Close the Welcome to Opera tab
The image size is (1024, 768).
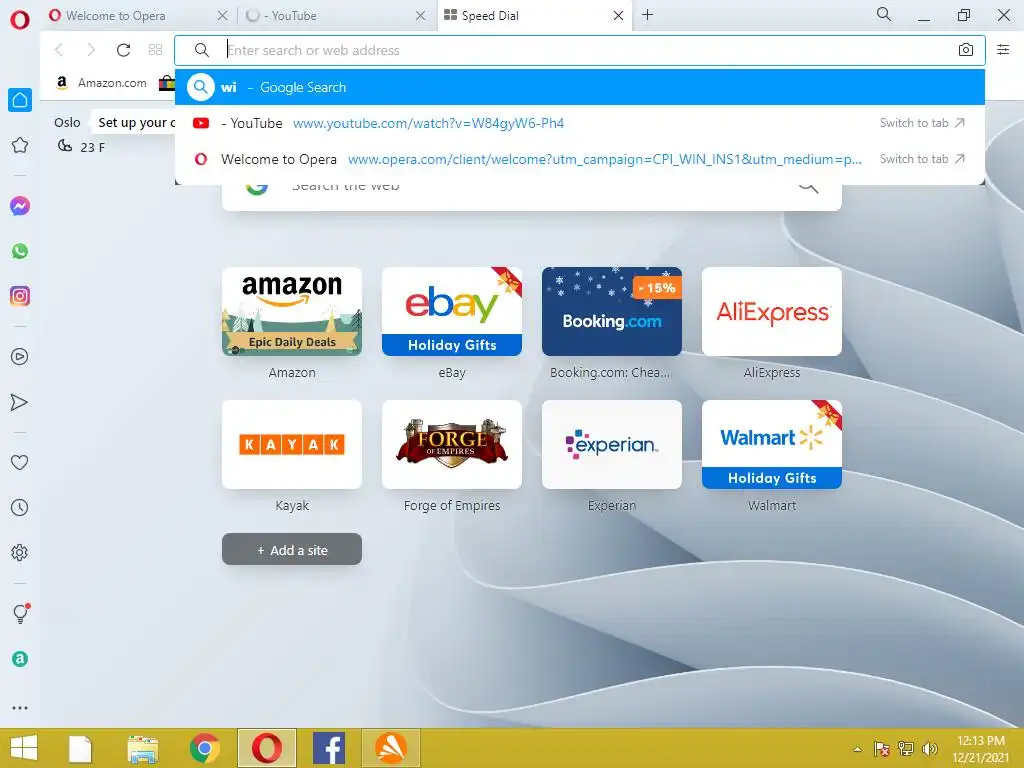[222, 15]
